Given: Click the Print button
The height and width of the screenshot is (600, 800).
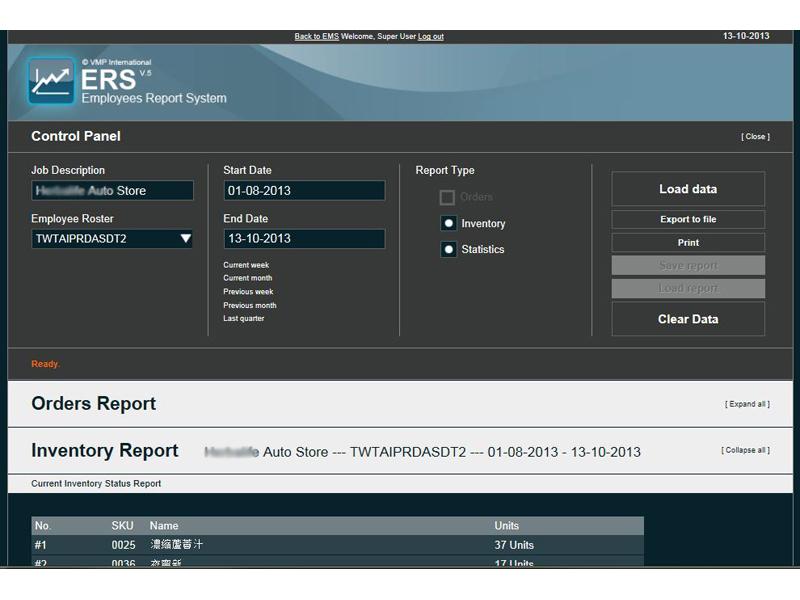Looking at the screenshot, I should (x=688, y=242).
